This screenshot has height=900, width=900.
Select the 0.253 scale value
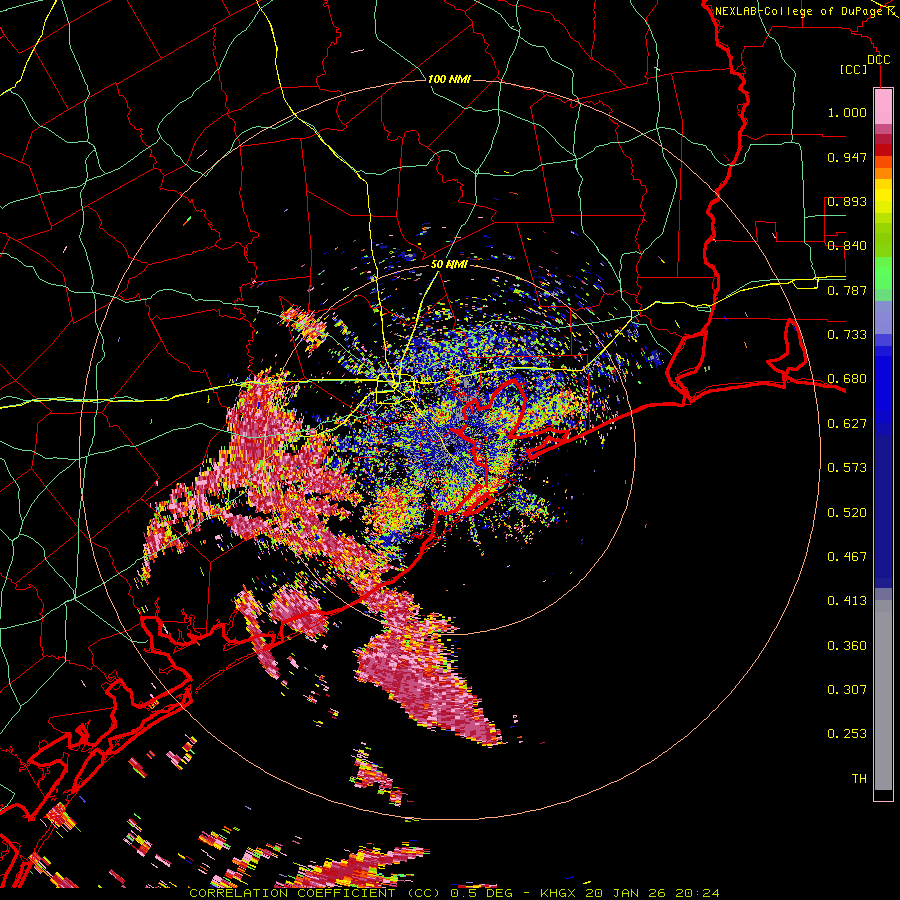(x=847, y=734)
